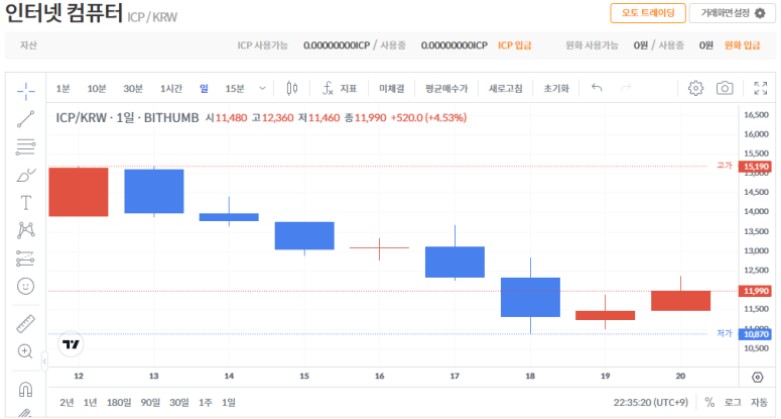This screenshot has width=781, height=419.
Task: Switch to 10분 interval
Action: tap(97, 89)
